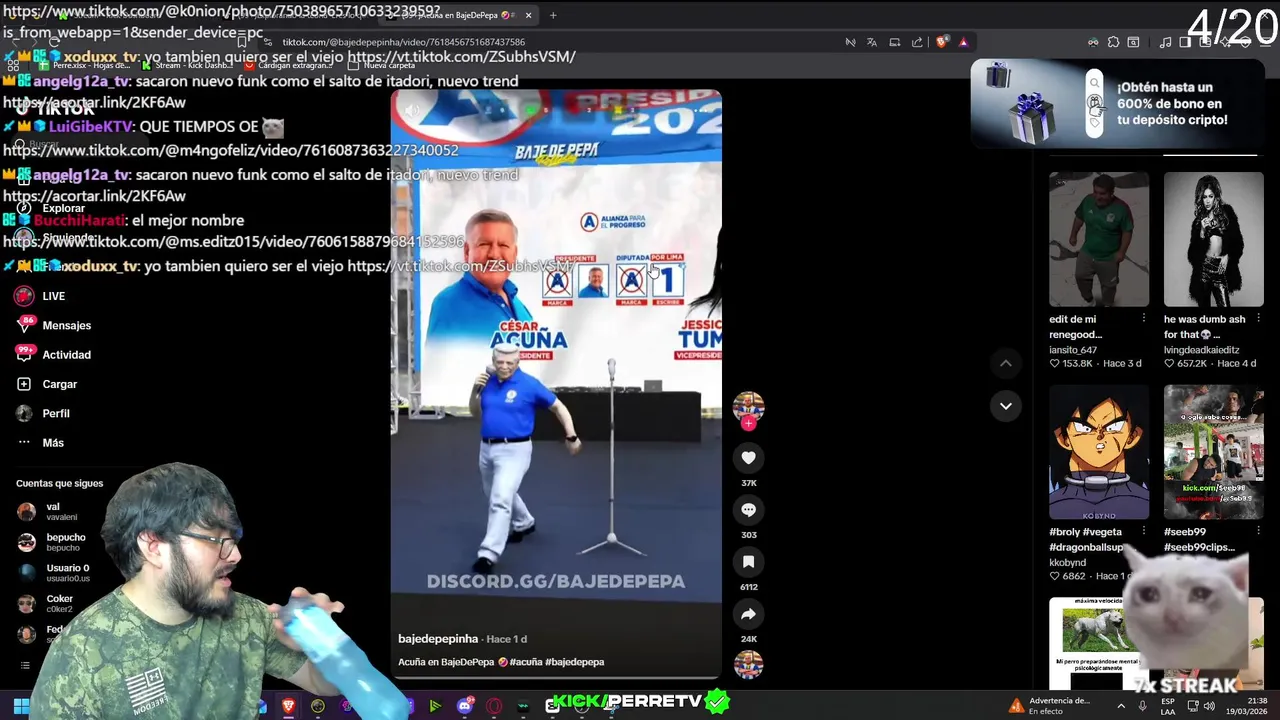Close the 'Acuña en BajeDePepa' tab
1280x720 pixels.
click(x=528, y=15)
